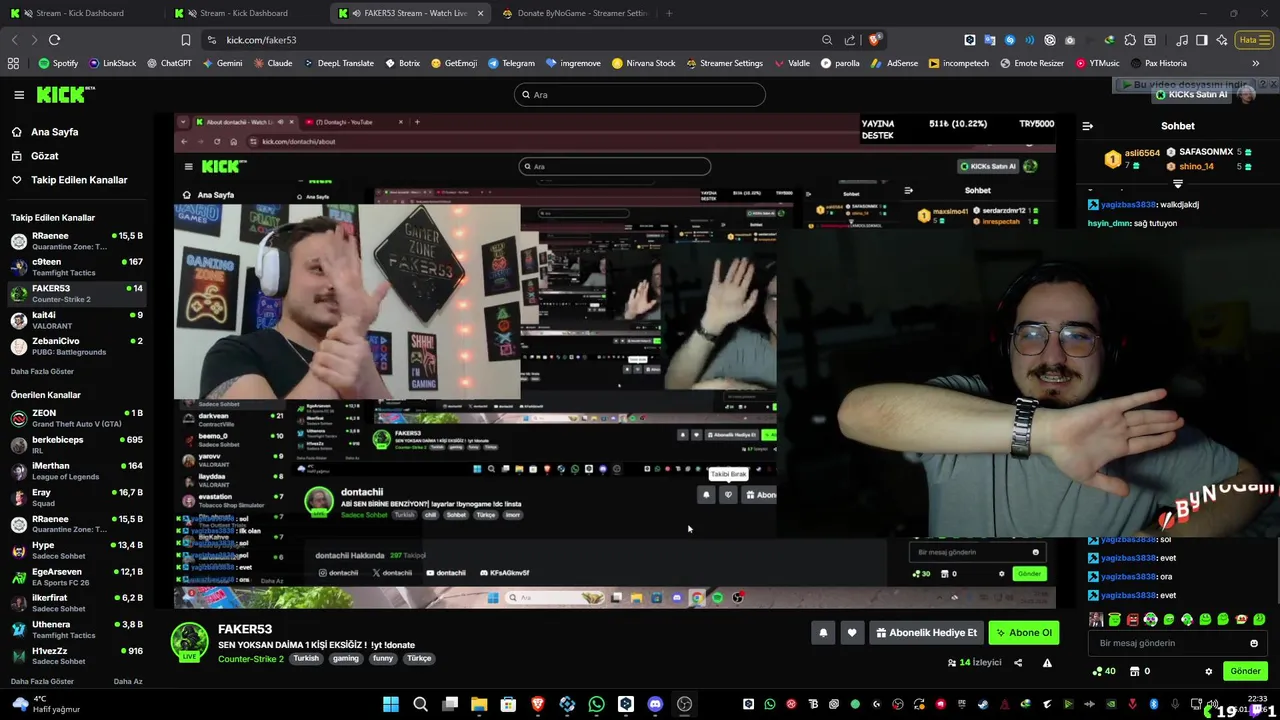This screenshot has height=720, width=1280.
Task: Open Discord from the taskbar
Action: [655, 704]
